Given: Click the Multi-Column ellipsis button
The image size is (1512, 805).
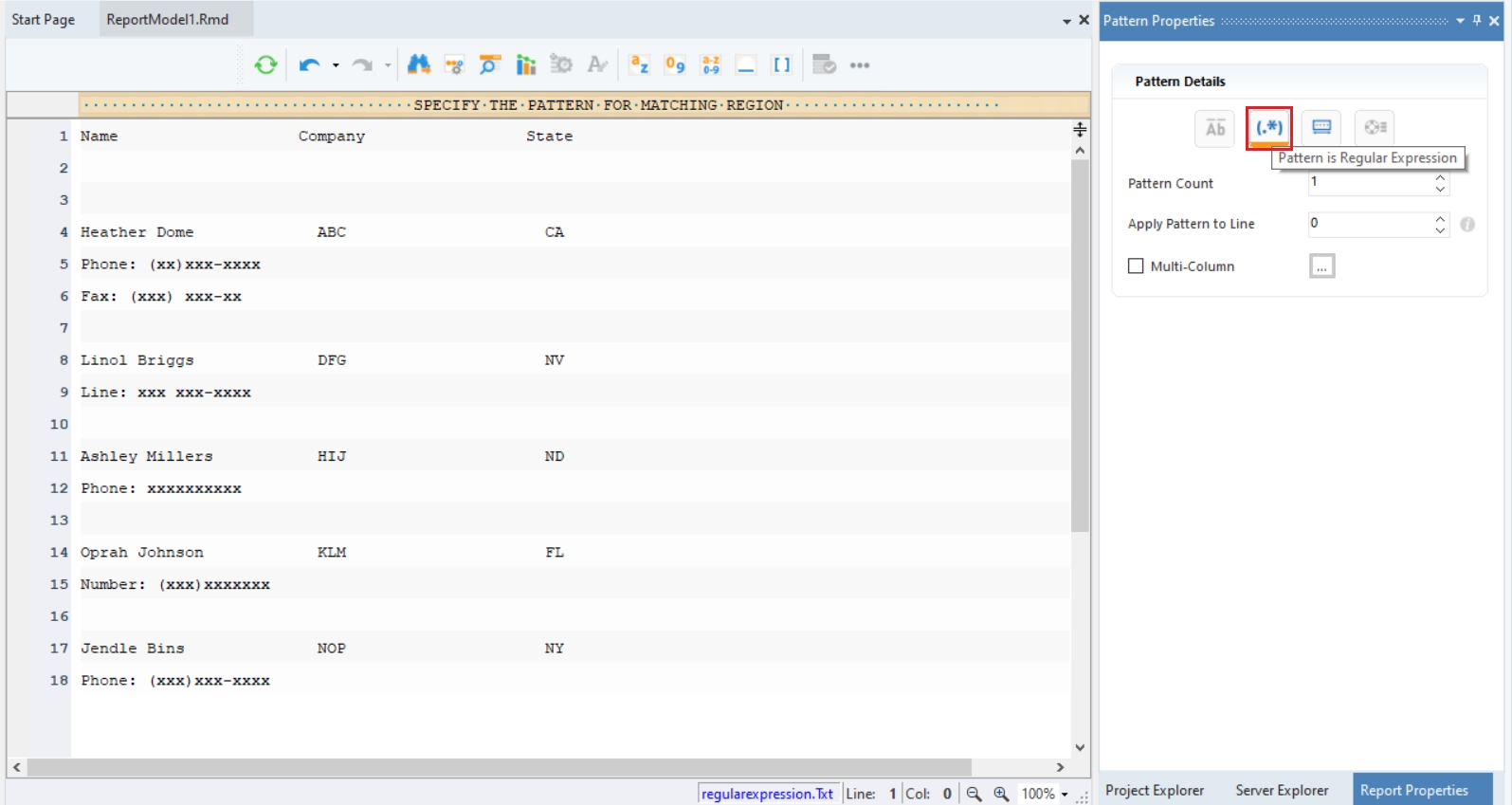Looking at the screenshot, I should (1321, 266).
